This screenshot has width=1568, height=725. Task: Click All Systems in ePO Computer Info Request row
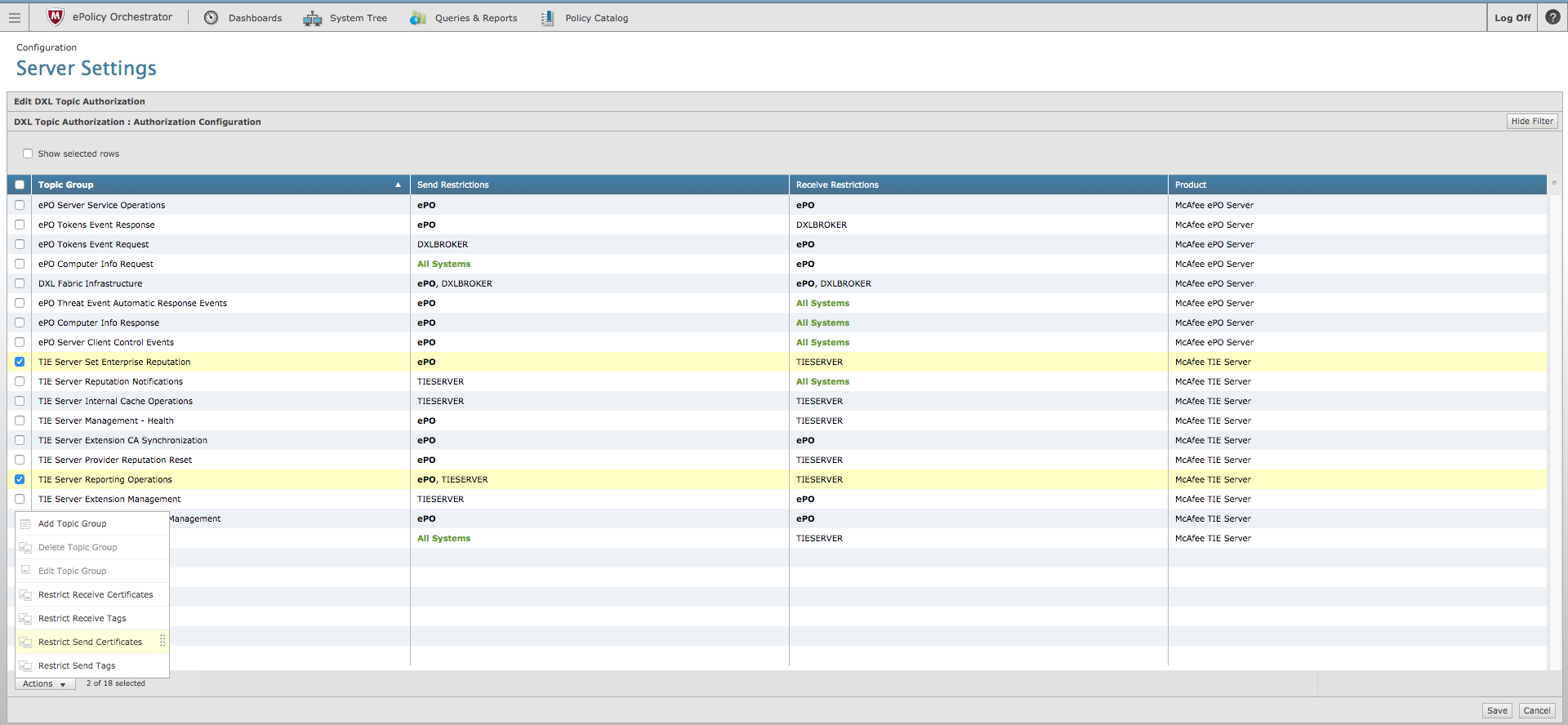point(443,264)
